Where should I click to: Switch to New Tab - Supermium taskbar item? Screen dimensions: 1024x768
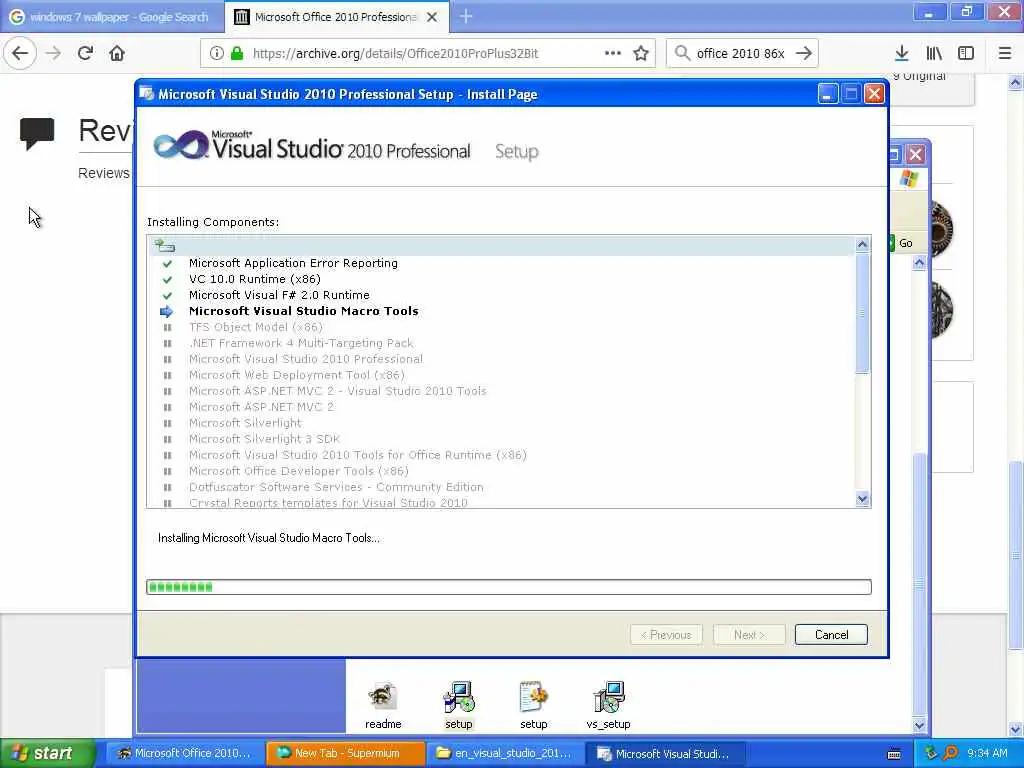[x=345, y=753]
